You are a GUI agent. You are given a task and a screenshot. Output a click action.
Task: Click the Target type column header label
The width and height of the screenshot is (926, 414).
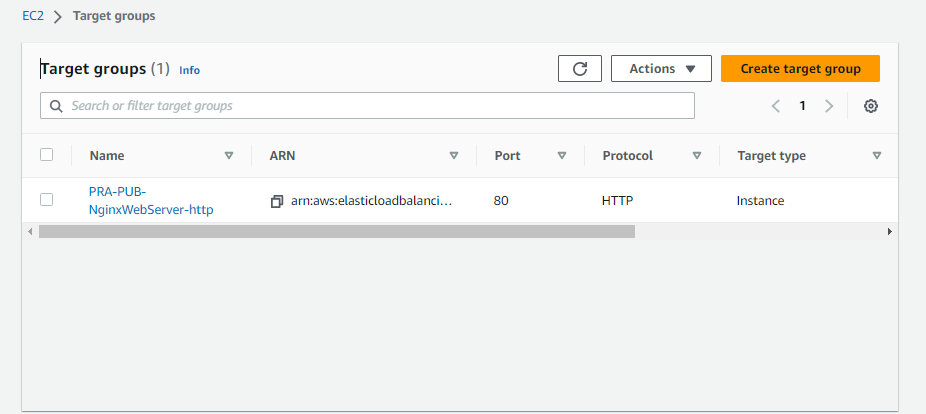click(x=771, y=156)
